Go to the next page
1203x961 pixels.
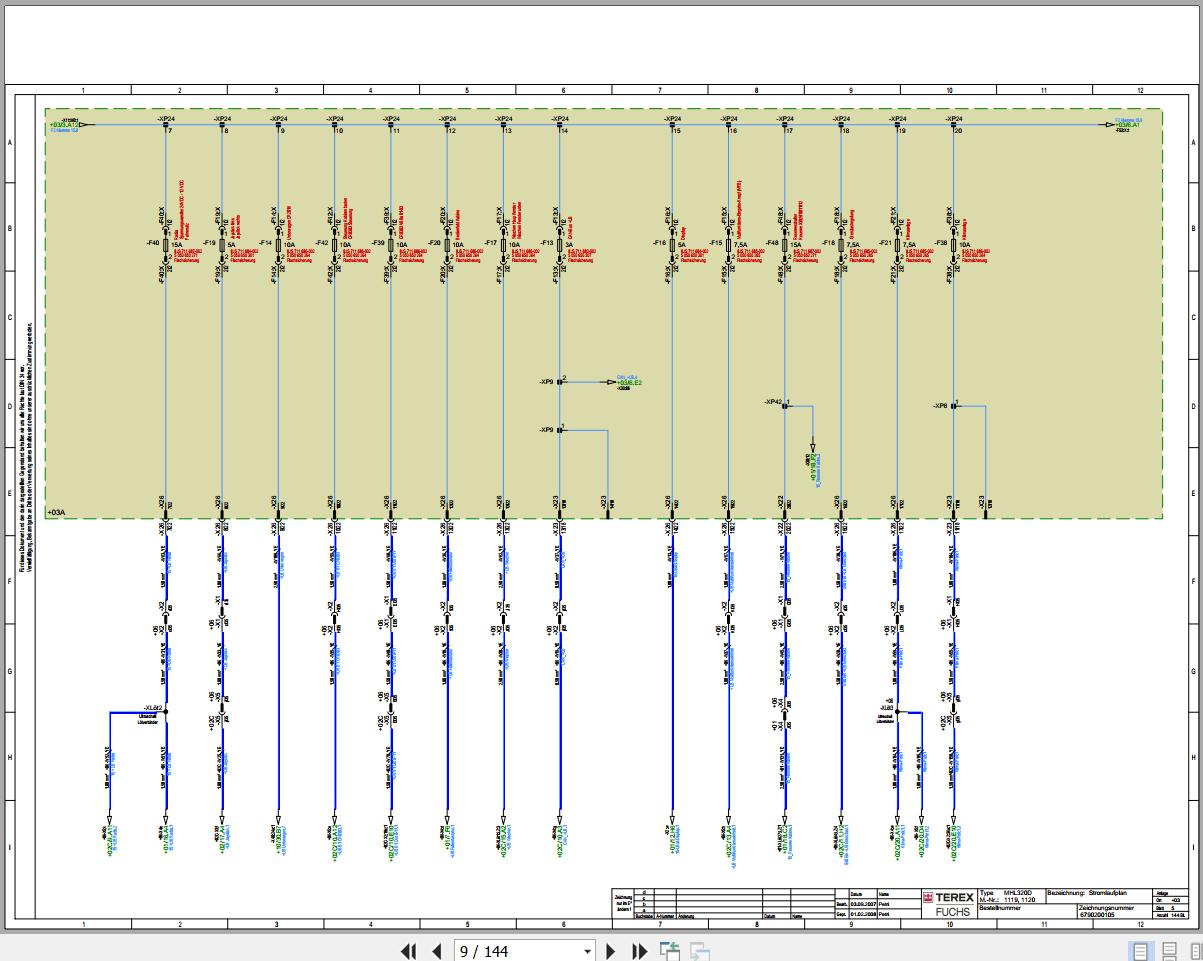click(612, 951)
